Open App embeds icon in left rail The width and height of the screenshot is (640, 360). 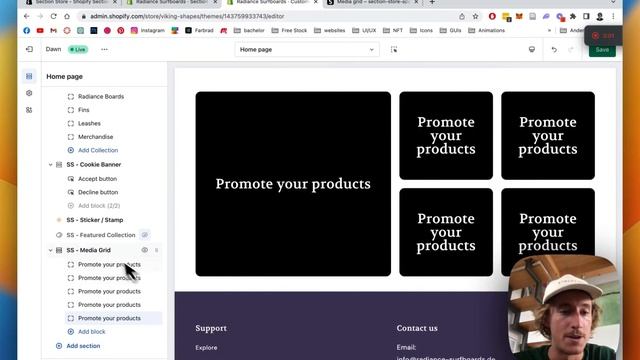click(x=29, y=110)
